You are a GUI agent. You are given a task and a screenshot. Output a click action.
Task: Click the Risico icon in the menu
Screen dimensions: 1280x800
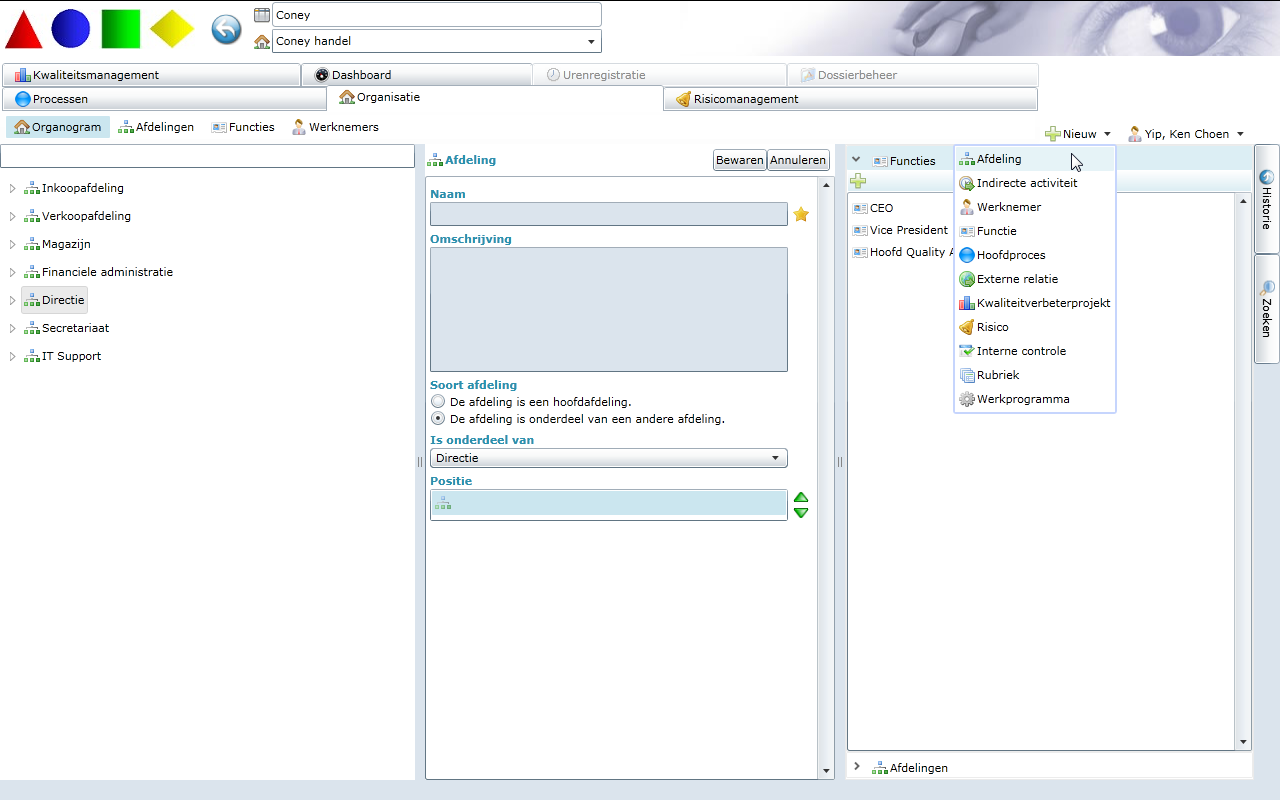967,327
